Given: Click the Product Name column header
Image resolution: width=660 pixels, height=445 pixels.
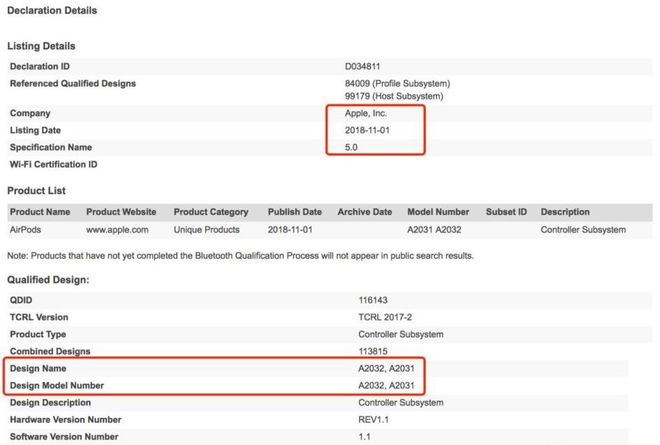Looking at the screenshot, I should point(40,212).
